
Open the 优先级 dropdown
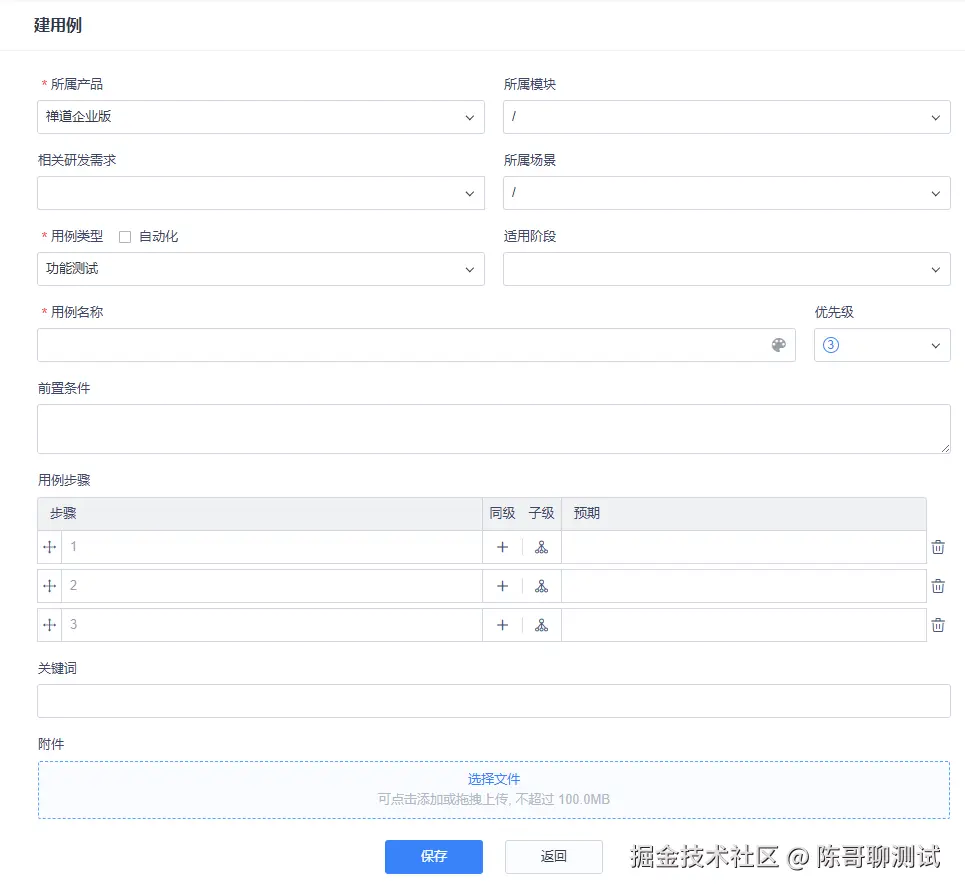935,345
